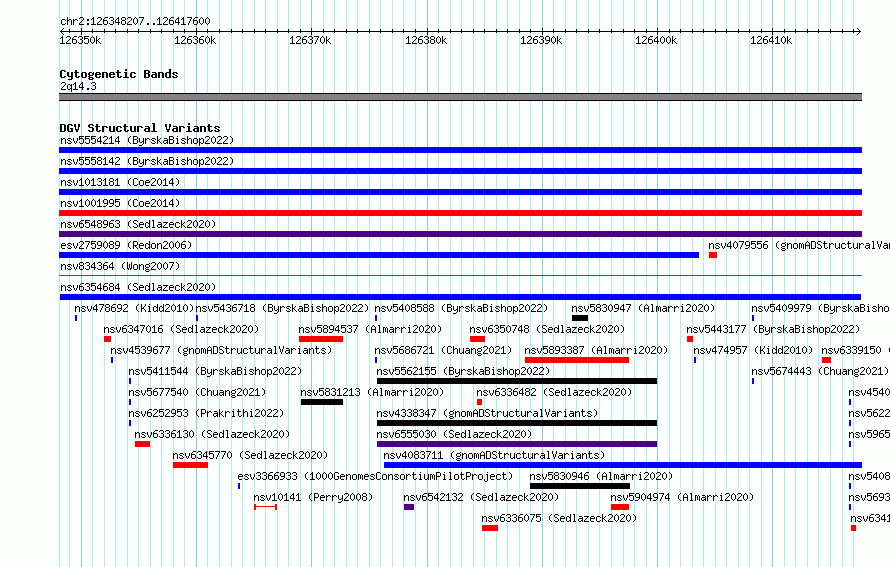Image resolution: width=890 pixels, height=567 pixels.
Task: Click the nsv6336482 (Sedlazeck2020) label
Action: [x=554, y=392]
